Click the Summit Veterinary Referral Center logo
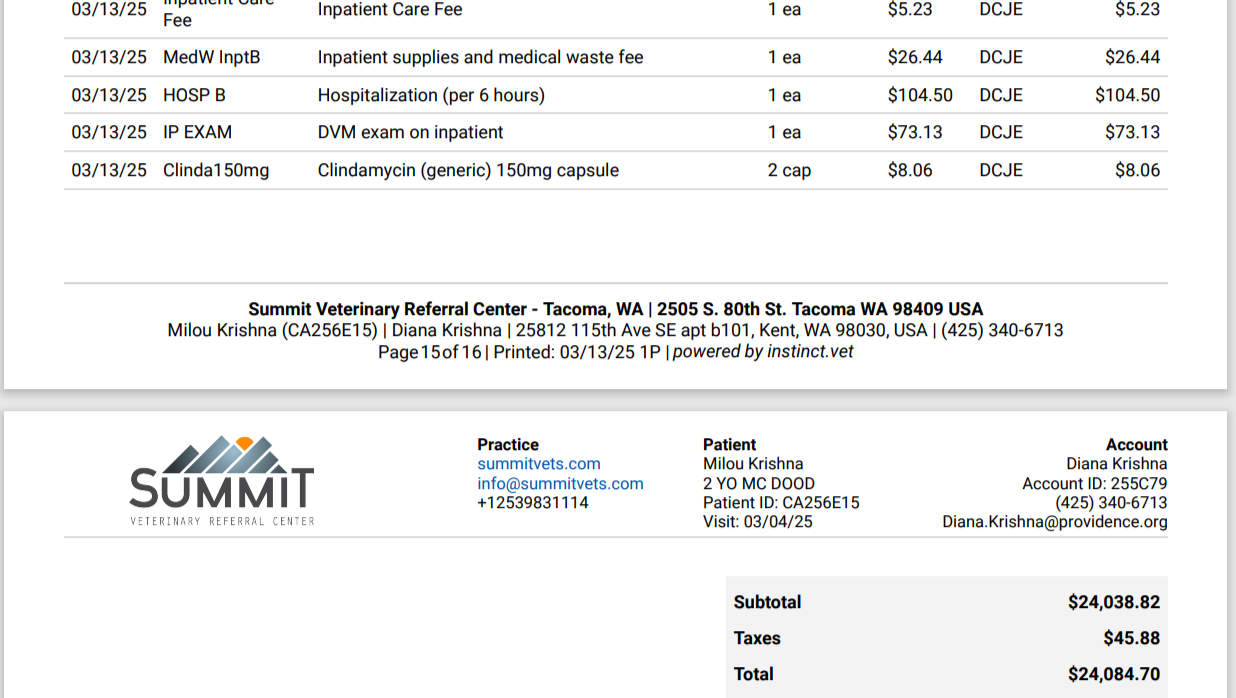The height and width of the screenshot is (698, 1236). [x=222, y=481]
